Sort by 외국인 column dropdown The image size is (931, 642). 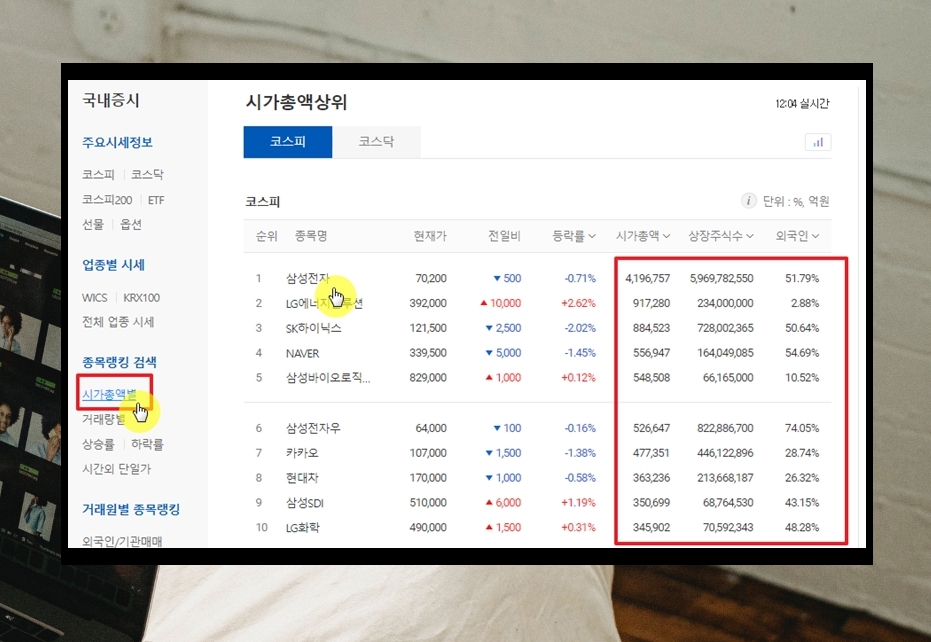click(797, 236)
